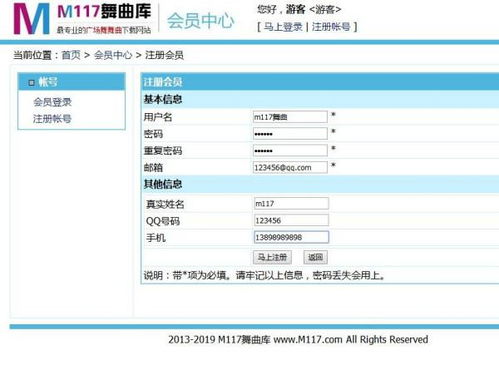The image size is (499, 370).
Task: Select 会员登录 in the sidebar
Action: (52, 102)
